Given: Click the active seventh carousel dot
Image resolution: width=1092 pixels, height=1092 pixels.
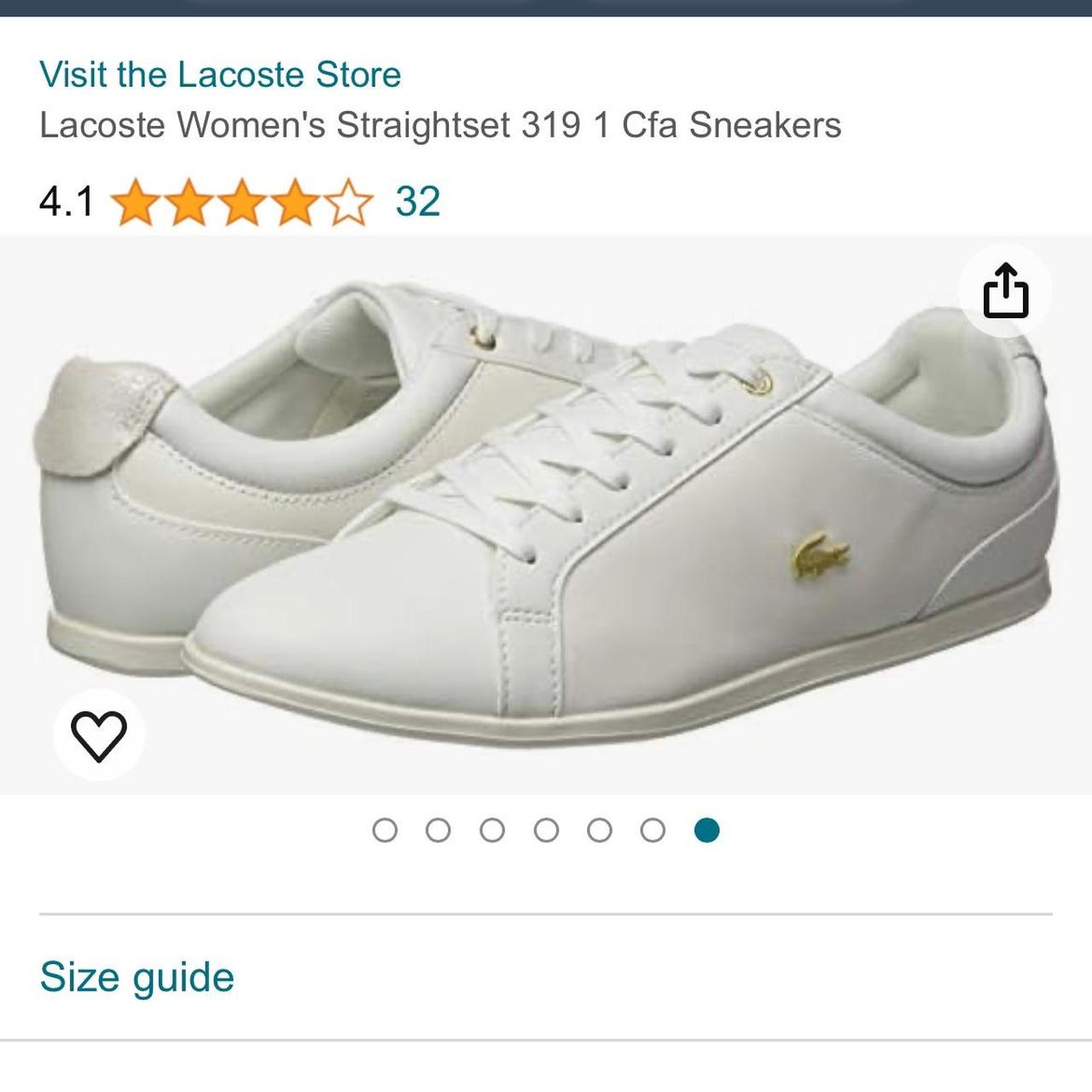Looking at the screenshot, I should tap(706, 830).
